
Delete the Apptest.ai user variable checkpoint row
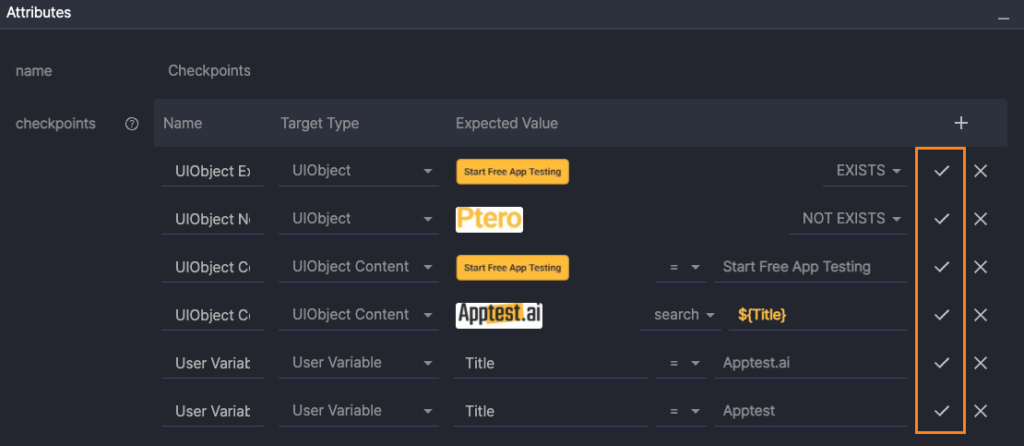pyautogui.click(x=980, y=363)
